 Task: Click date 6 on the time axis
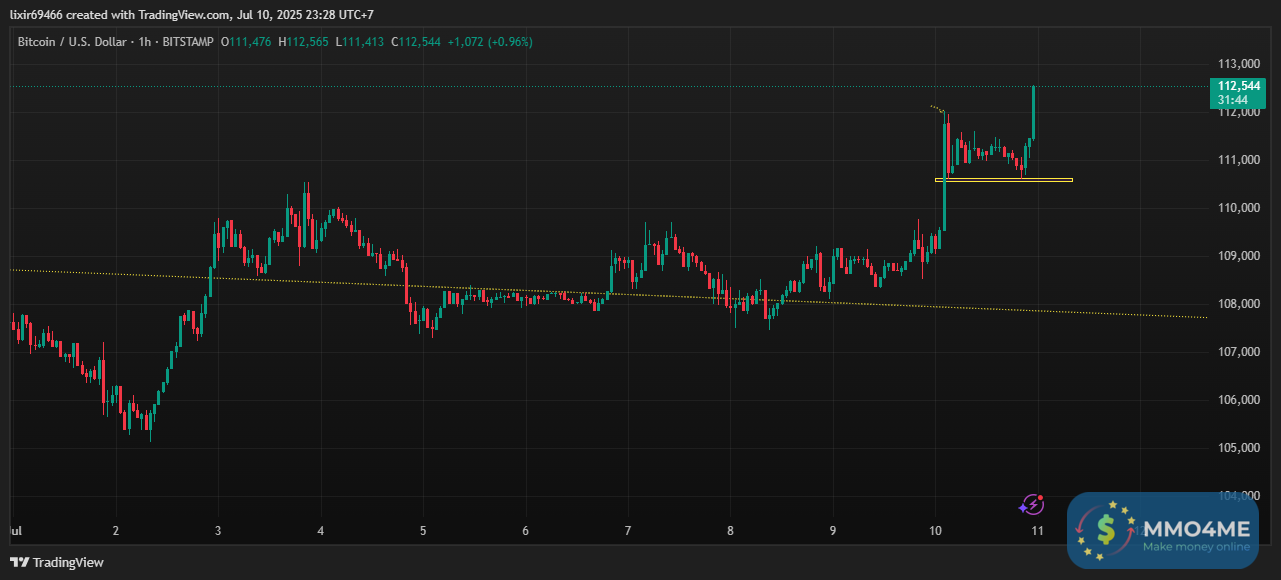[526, 530]
